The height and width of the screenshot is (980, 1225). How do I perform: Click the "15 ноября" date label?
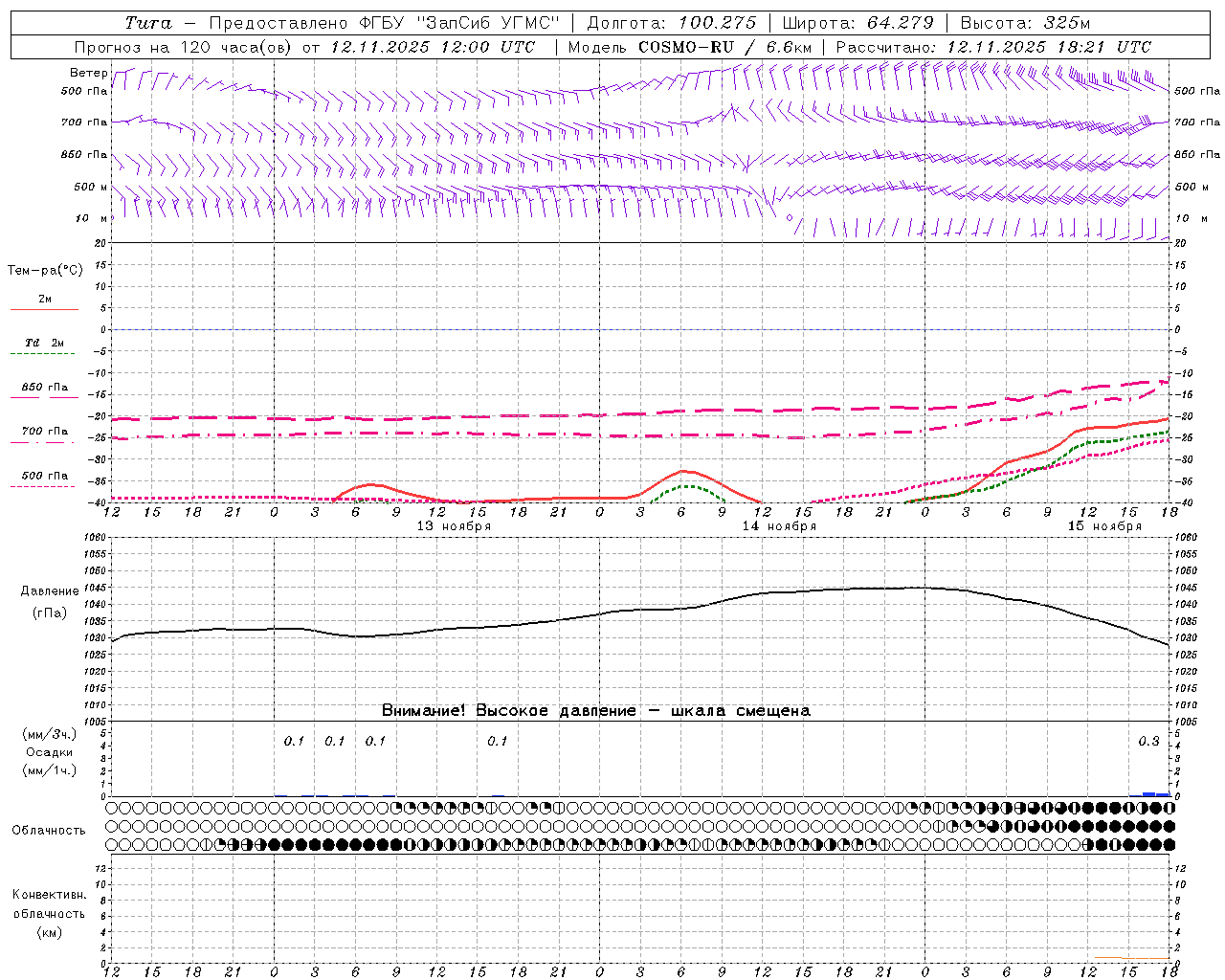[1104, 526]
